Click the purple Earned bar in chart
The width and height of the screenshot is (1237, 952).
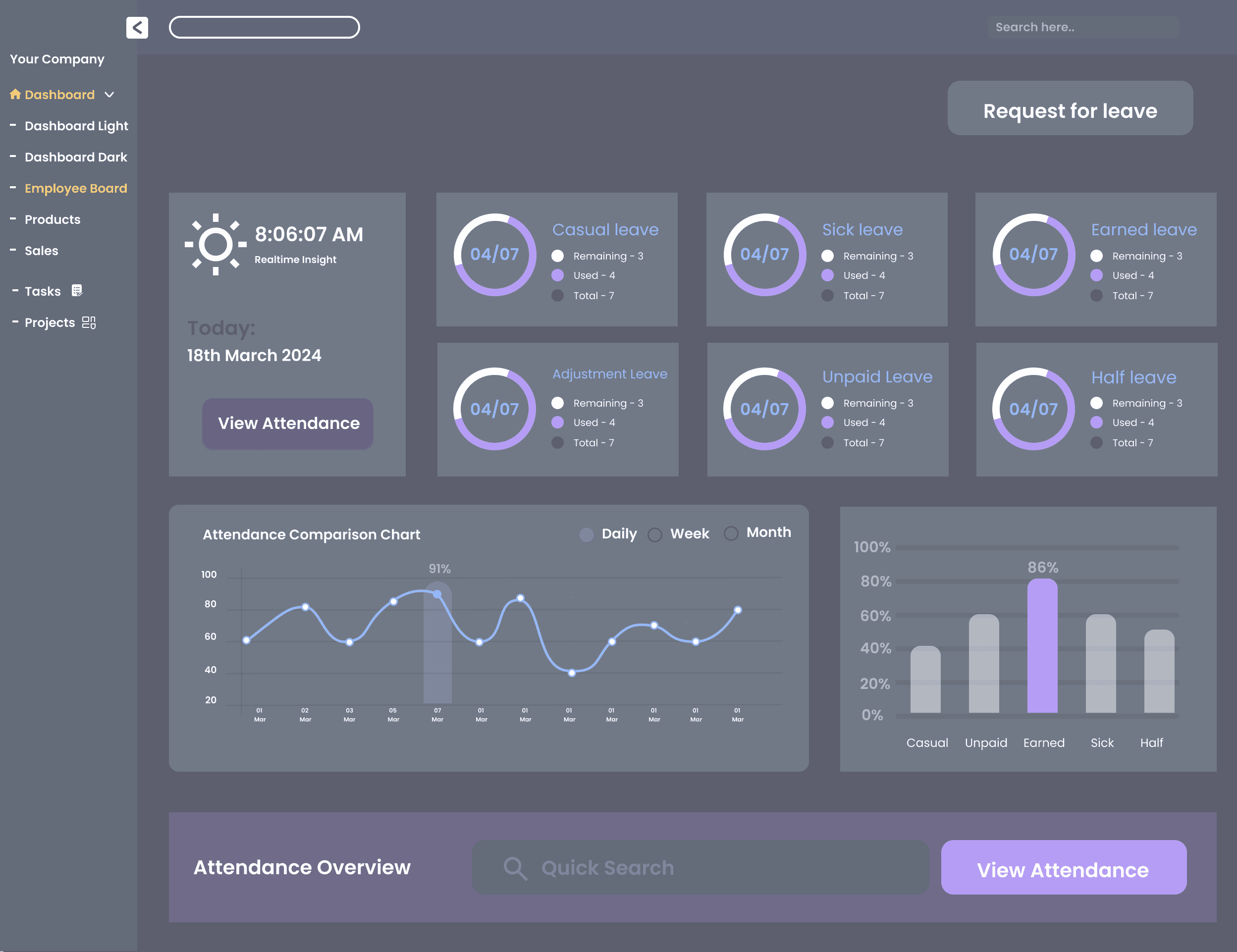(1042, 645)
